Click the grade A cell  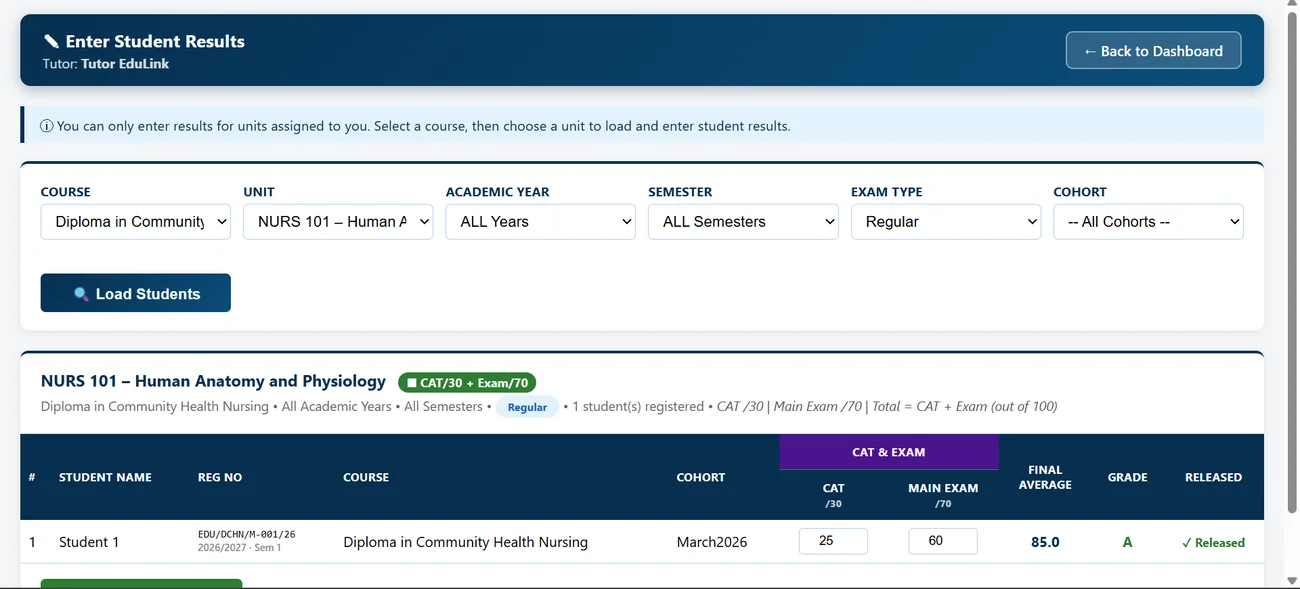pyautogui.click(x=1128, y=542)
